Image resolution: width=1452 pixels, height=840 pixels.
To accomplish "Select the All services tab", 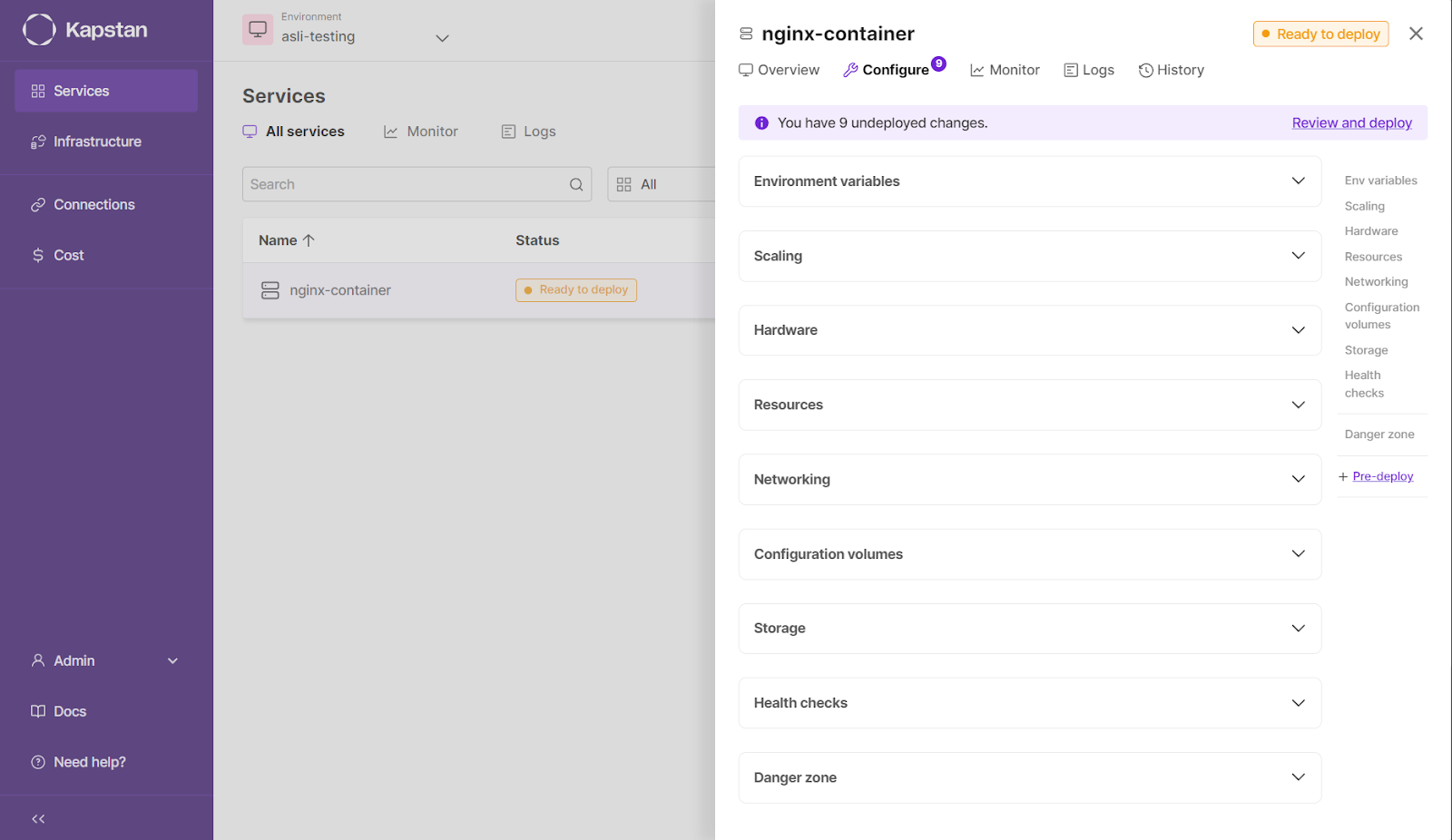I will point(294,132).
